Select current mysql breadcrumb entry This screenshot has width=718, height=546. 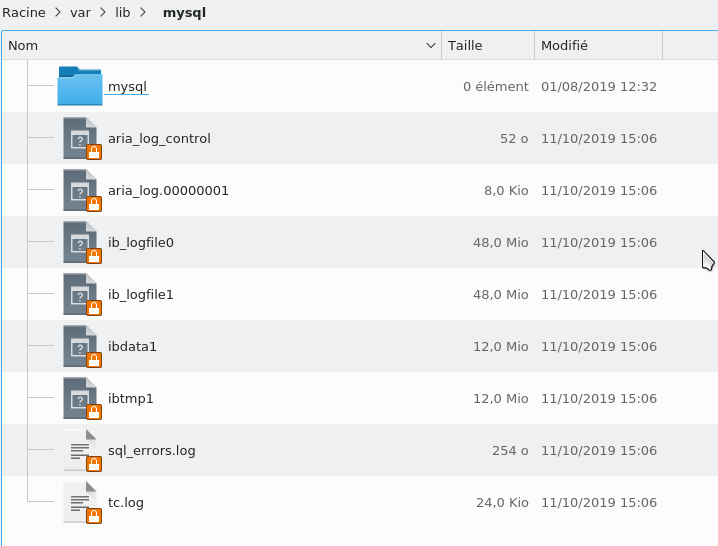point(185,13)
